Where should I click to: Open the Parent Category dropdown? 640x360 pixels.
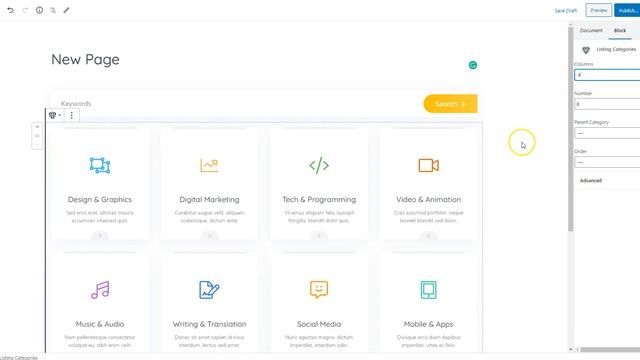pos(607,133)
